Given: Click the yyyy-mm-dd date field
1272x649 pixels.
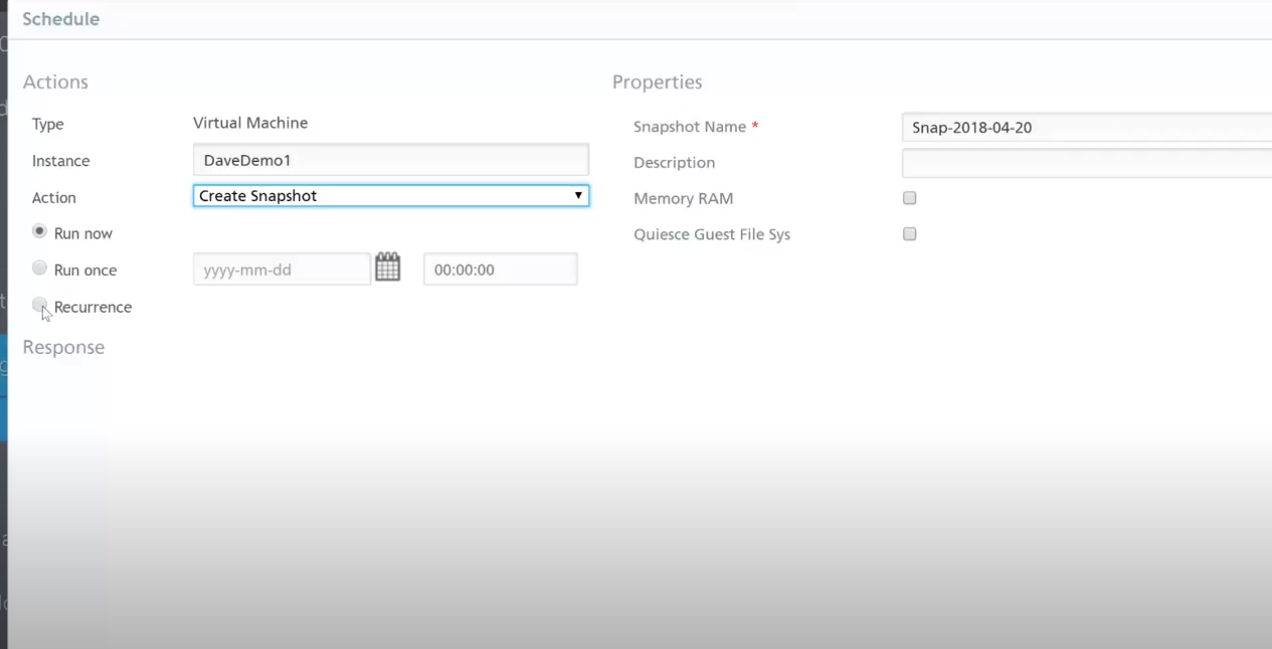Looking at the screenshot, I should click(x=281, y=268).
